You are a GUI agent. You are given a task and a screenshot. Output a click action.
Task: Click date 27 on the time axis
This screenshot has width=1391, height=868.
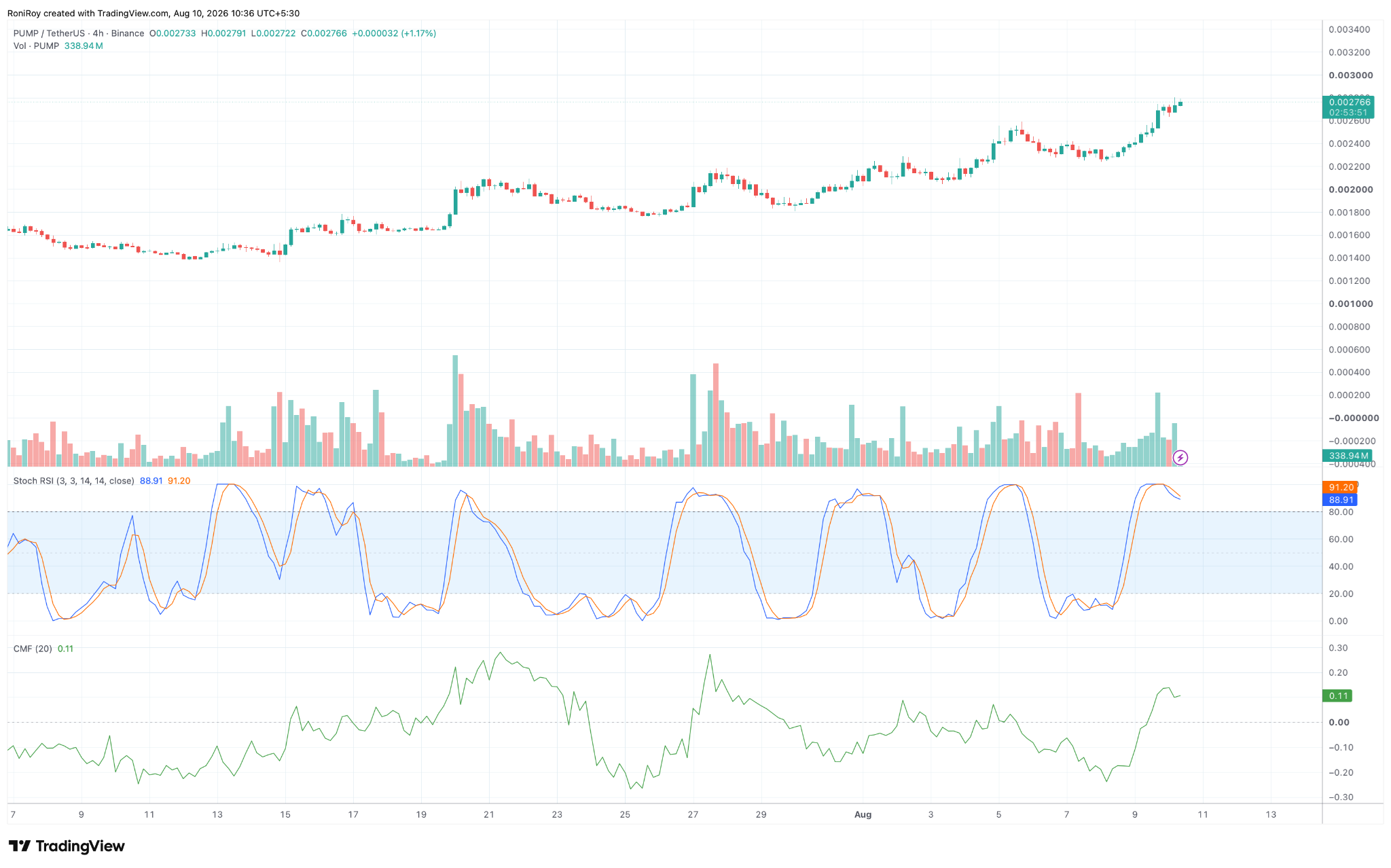click(693, 814)
